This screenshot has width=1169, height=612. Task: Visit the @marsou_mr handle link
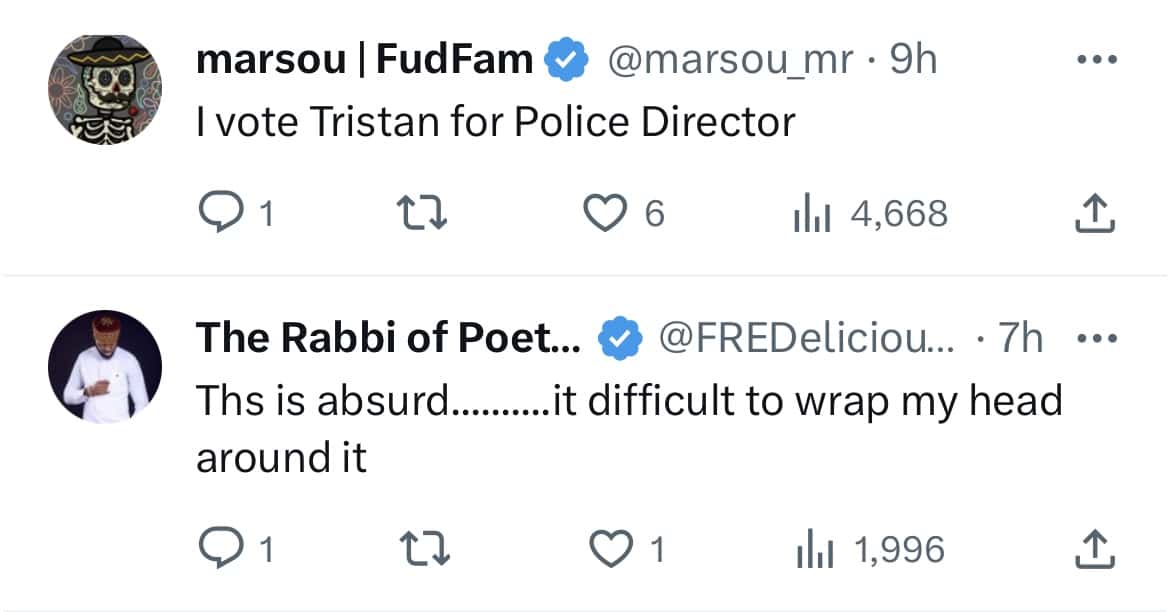coord(729,60)
